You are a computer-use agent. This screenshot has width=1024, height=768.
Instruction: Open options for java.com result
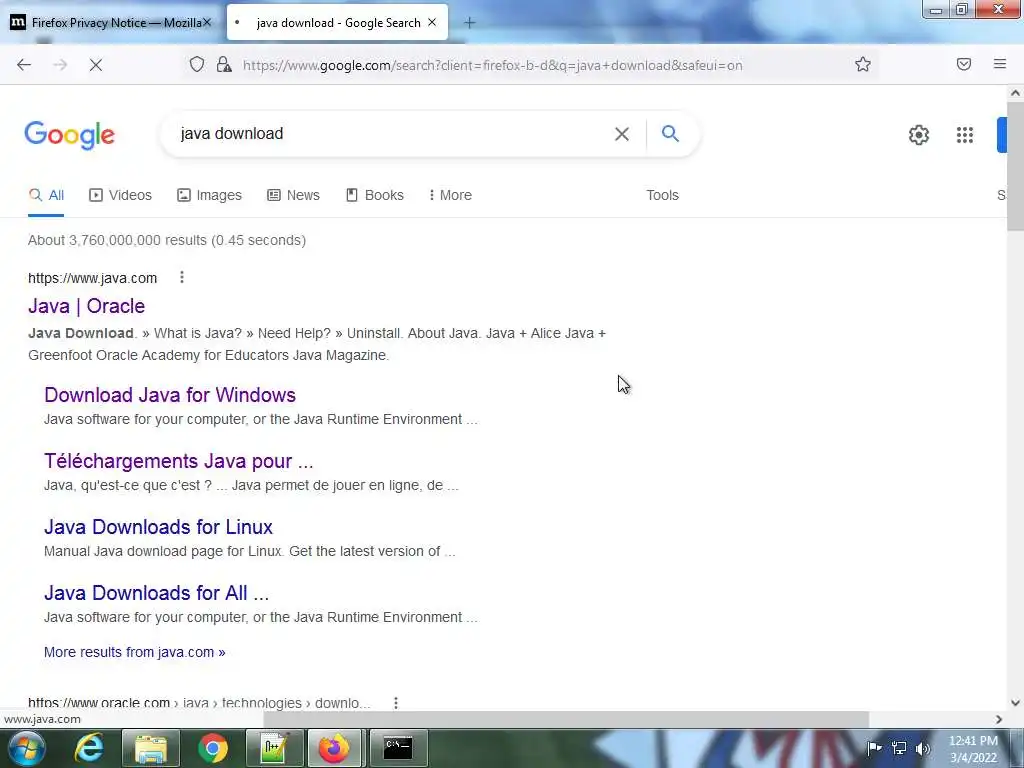click(x=182, y=278)
